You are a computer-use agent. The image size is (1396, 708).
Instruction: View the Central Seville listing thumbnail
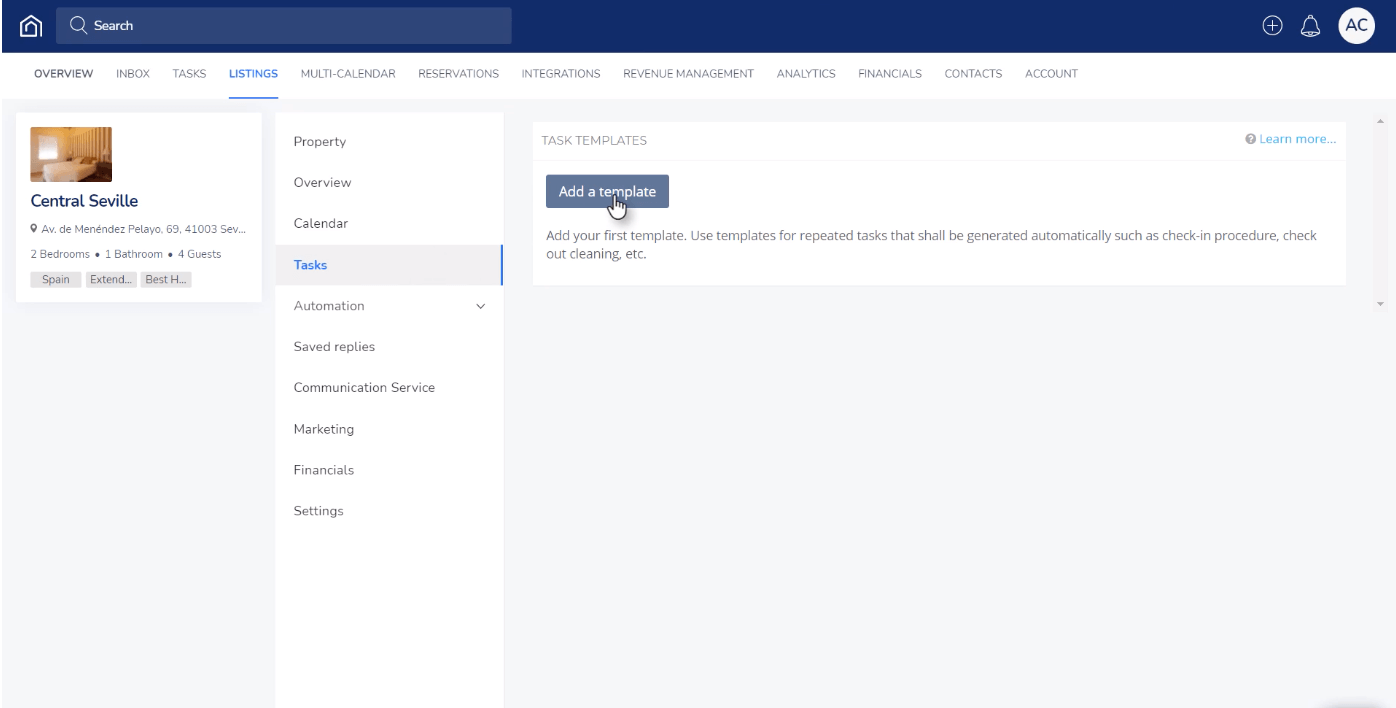point(71,153)
